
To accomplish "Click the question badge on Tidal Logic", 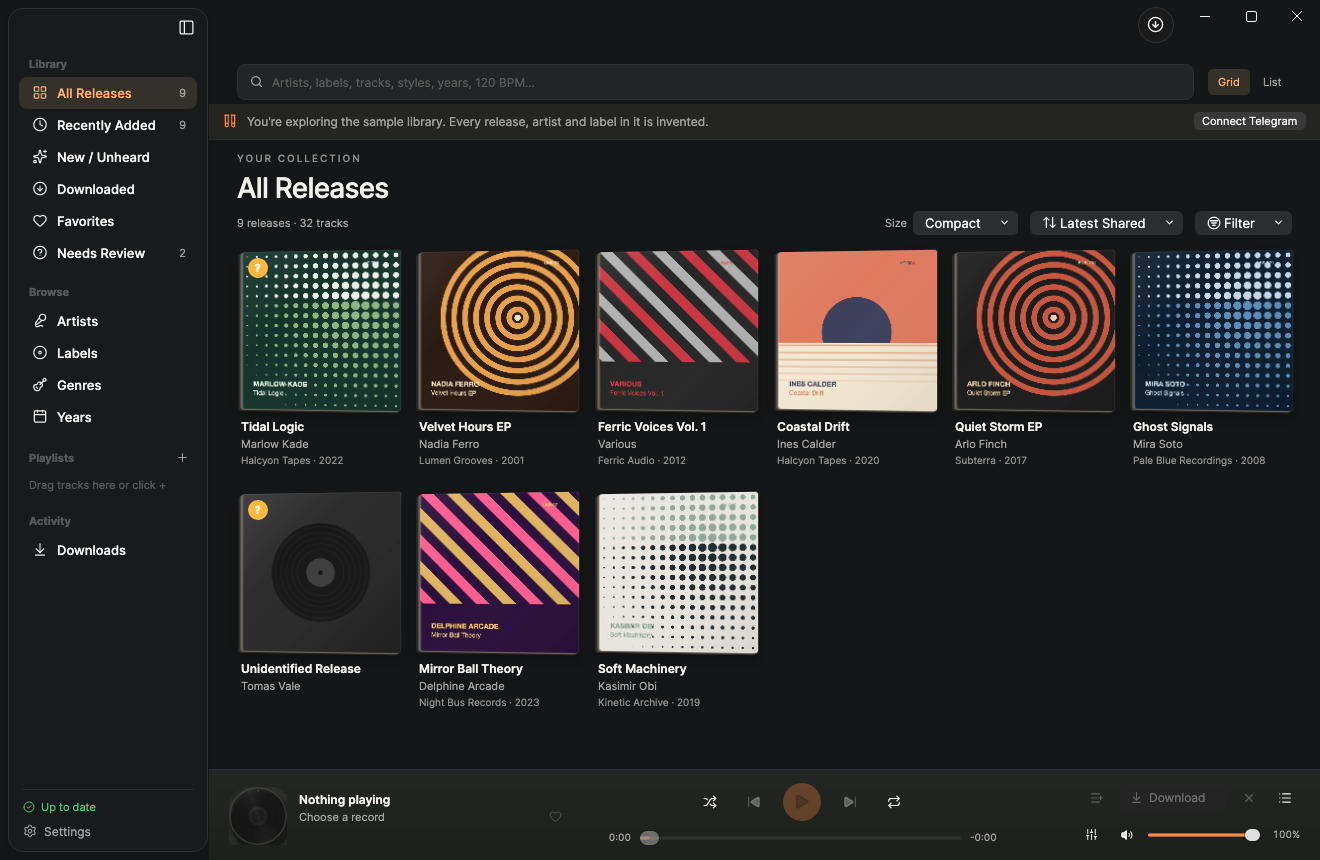I will 258,268.
